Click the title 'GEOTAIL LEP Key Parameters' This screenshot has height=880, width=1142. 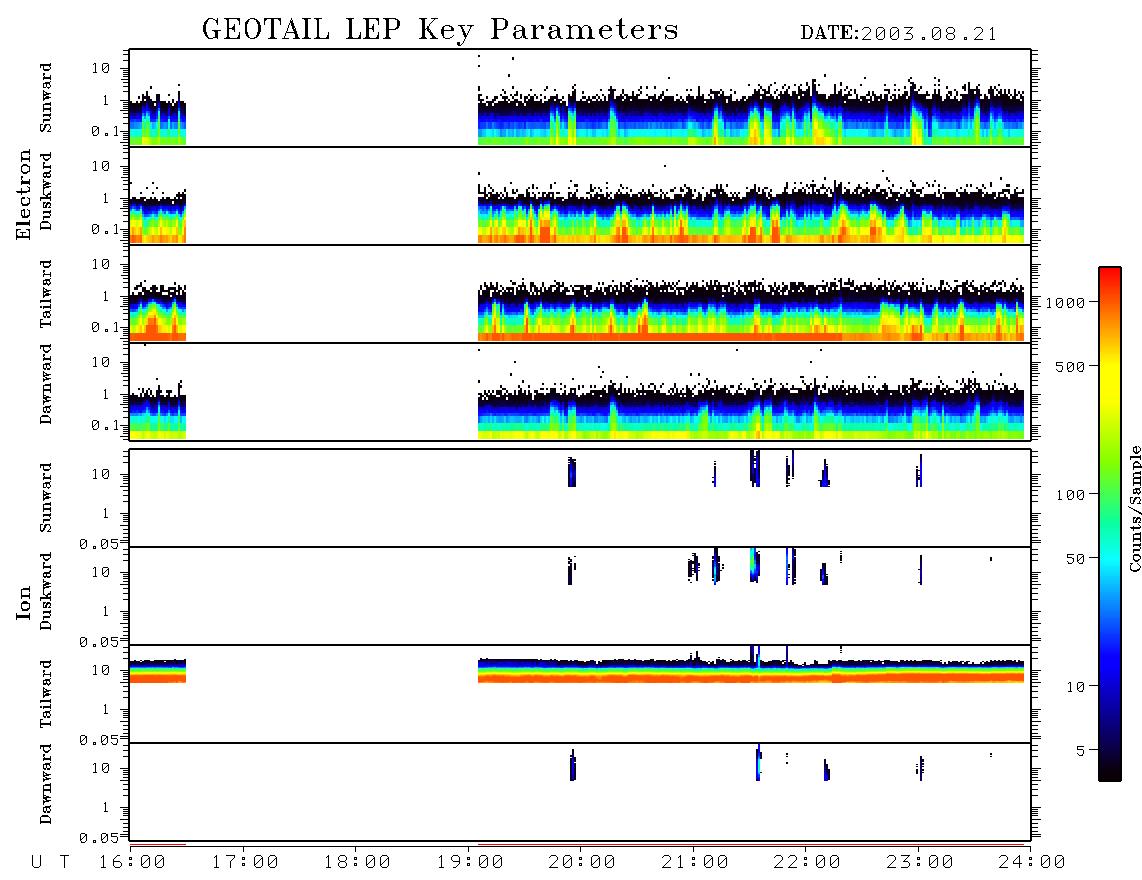coord(440,30)
